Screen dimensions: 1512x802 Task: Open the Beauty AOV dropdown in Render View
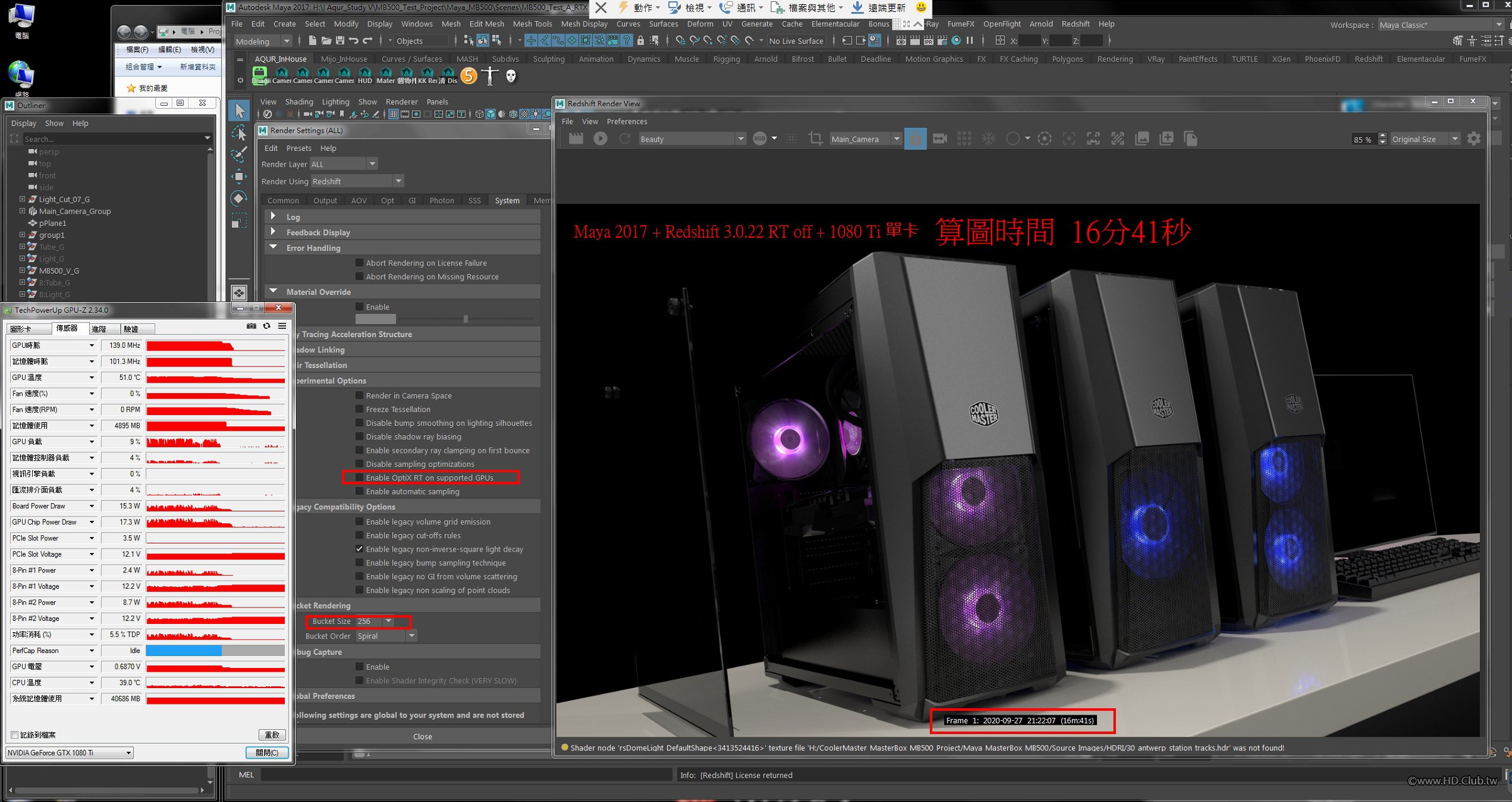[692, 139]
